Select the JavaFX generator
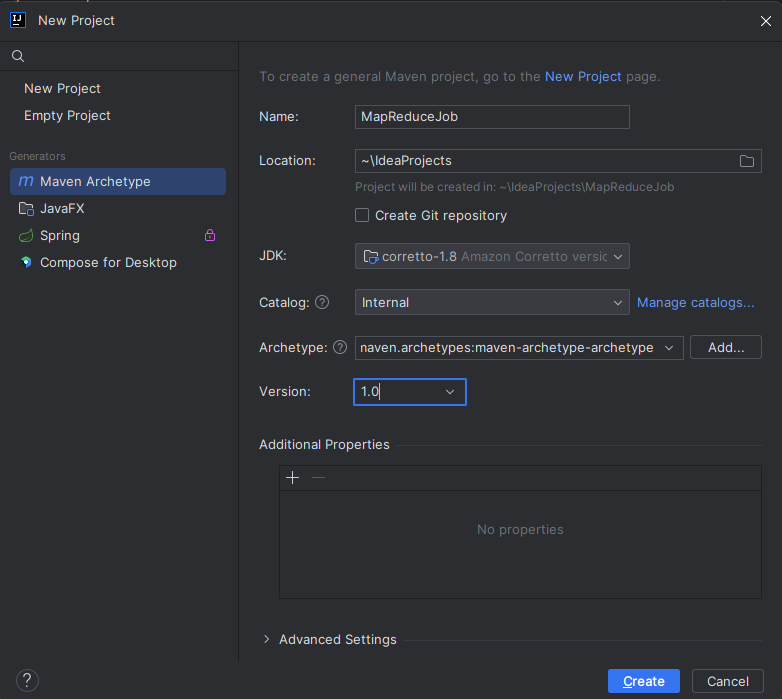Screen dimensions: 782x699 pyautogui.click(x=62, y=208)
